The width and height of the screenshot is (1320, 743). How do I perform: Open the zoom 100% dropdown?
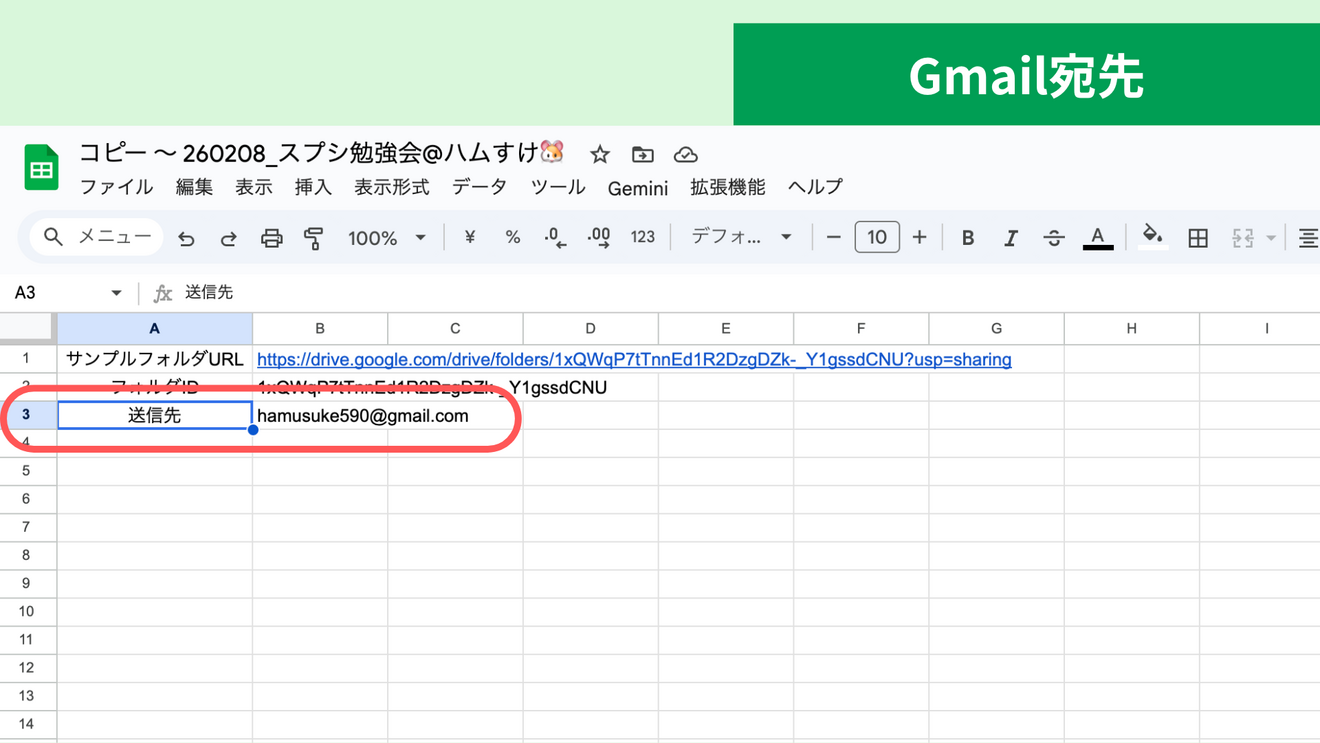click(x=387, y=238)
